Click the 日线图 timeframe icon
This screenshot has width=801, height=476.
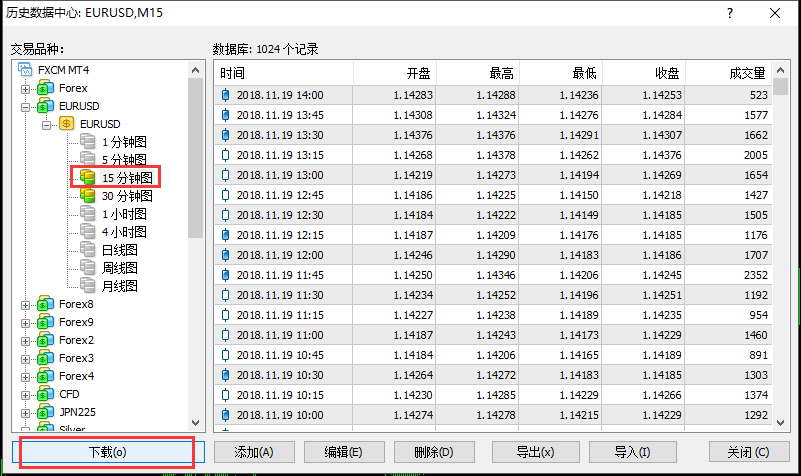(88, 250)
